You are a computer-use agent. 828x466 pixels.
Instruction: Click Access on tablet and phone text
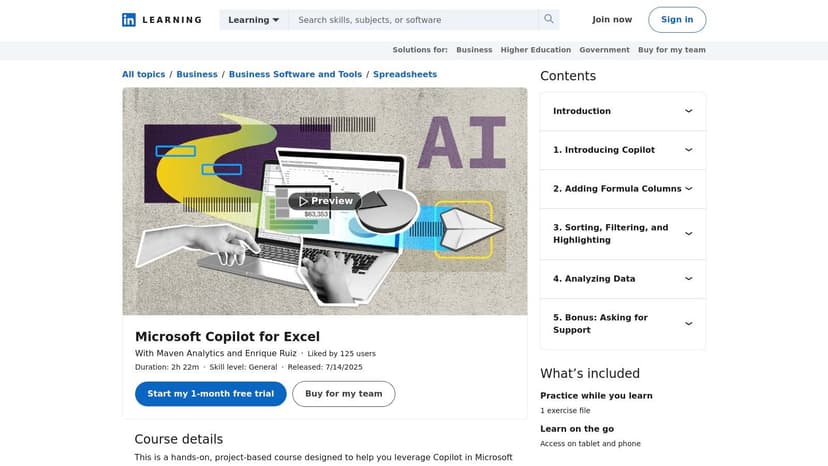[590, 444]
